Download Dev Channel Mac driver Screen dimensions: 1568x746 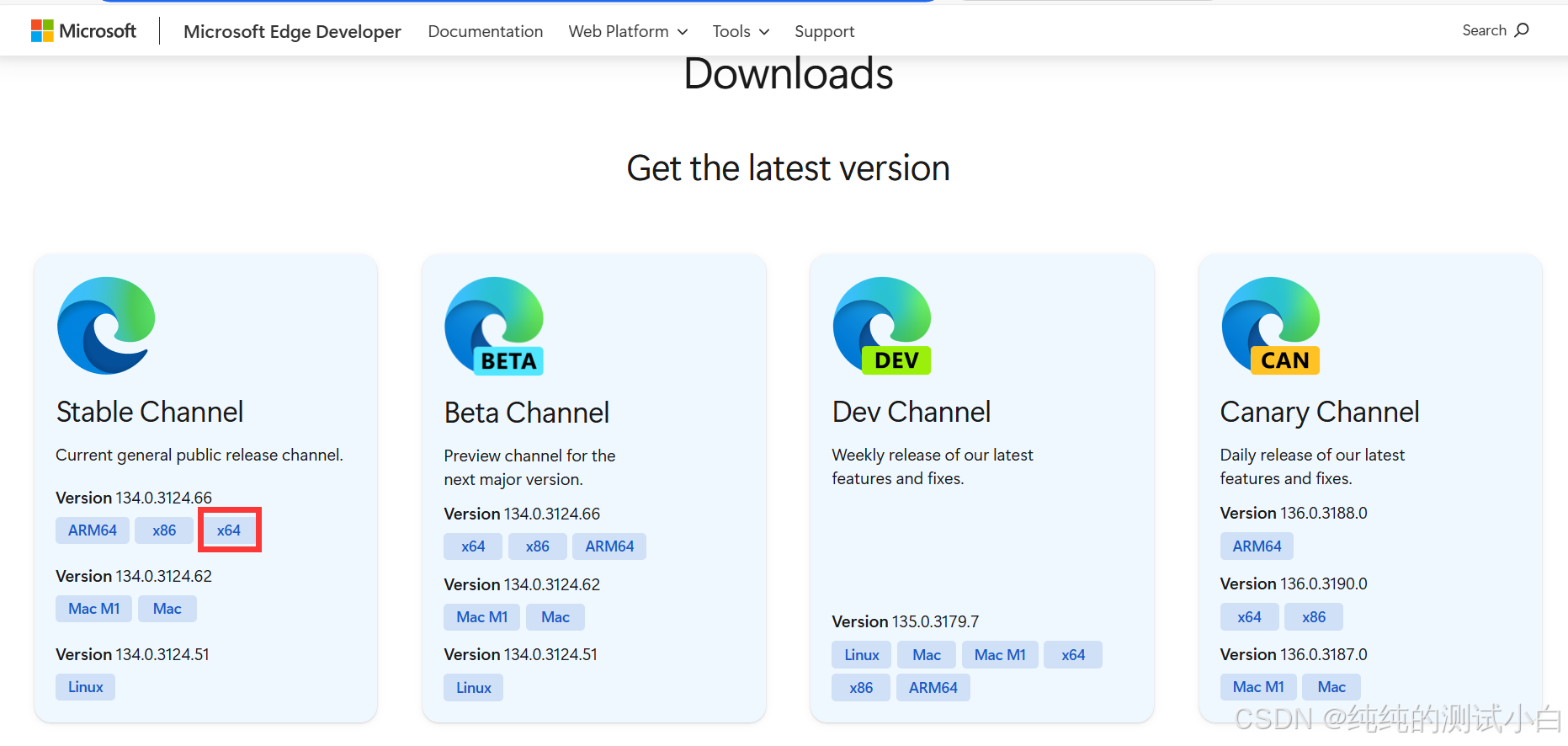click(927, 655)
